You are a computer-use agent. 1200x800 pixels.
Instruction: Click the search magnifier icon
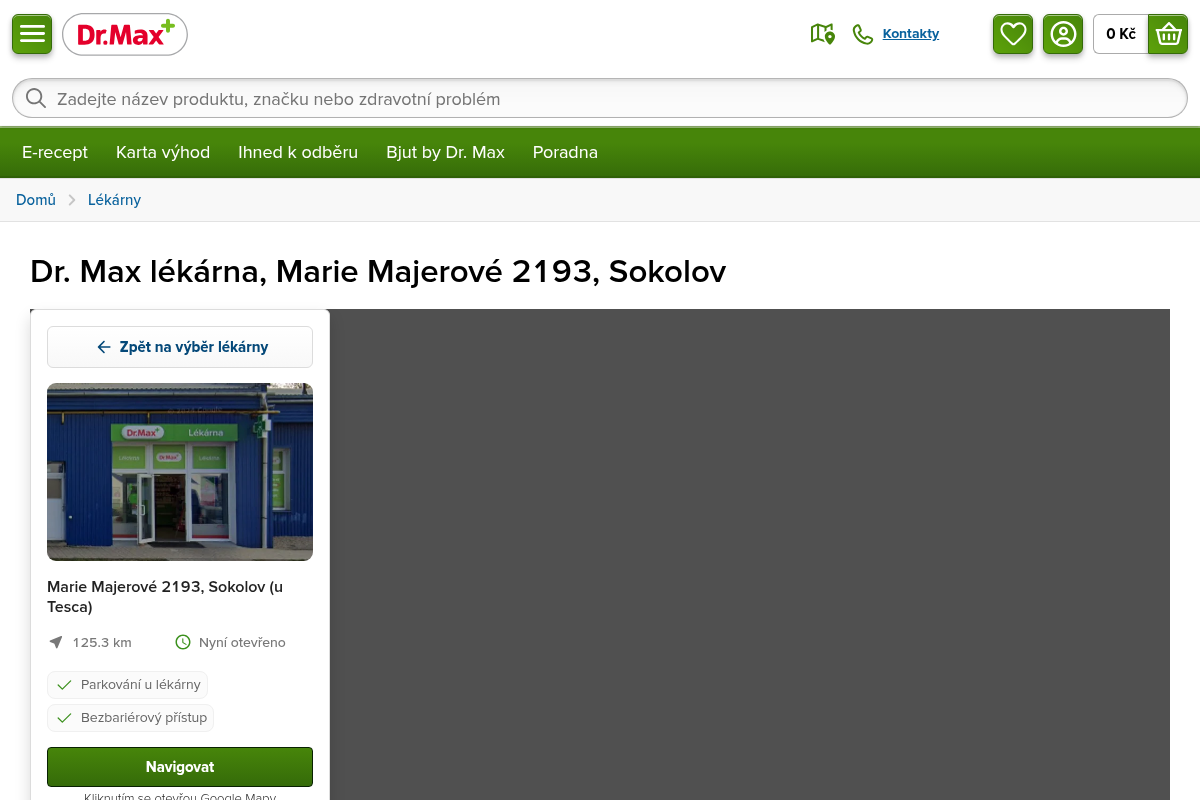[x=36, y=98]
